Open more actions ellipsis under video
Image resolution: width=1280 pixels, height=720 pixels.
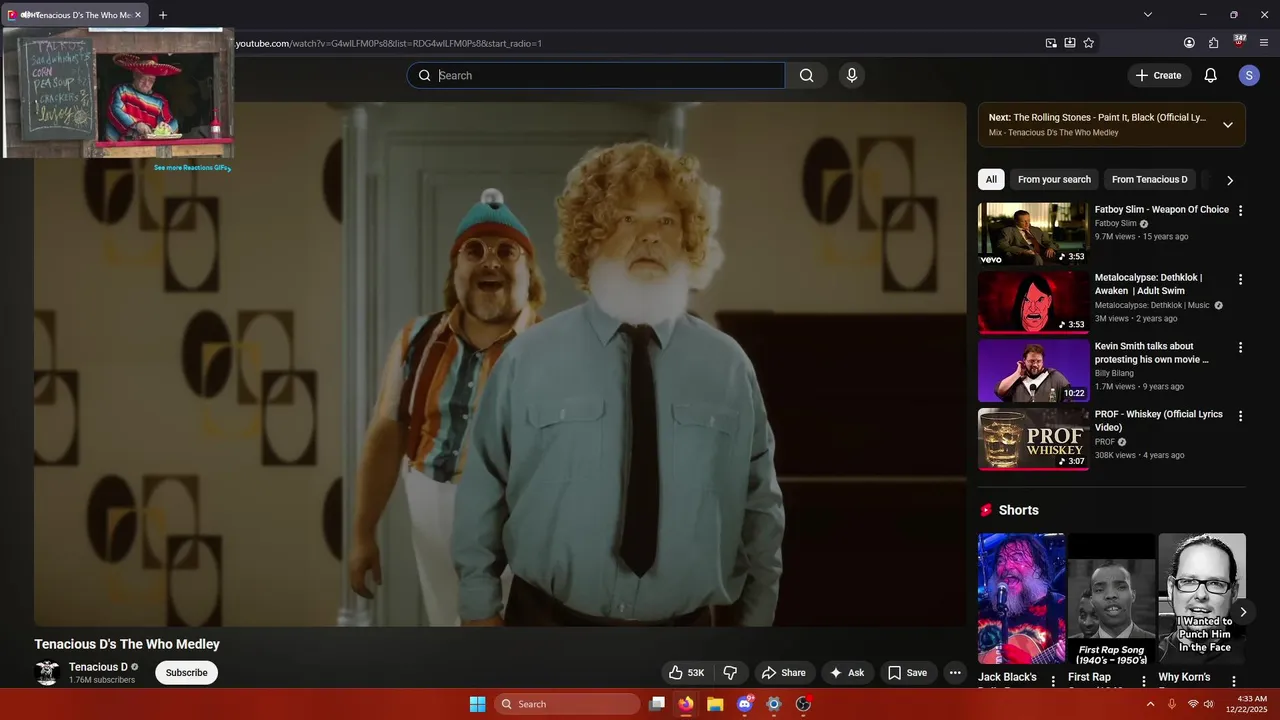coord(955,673)
